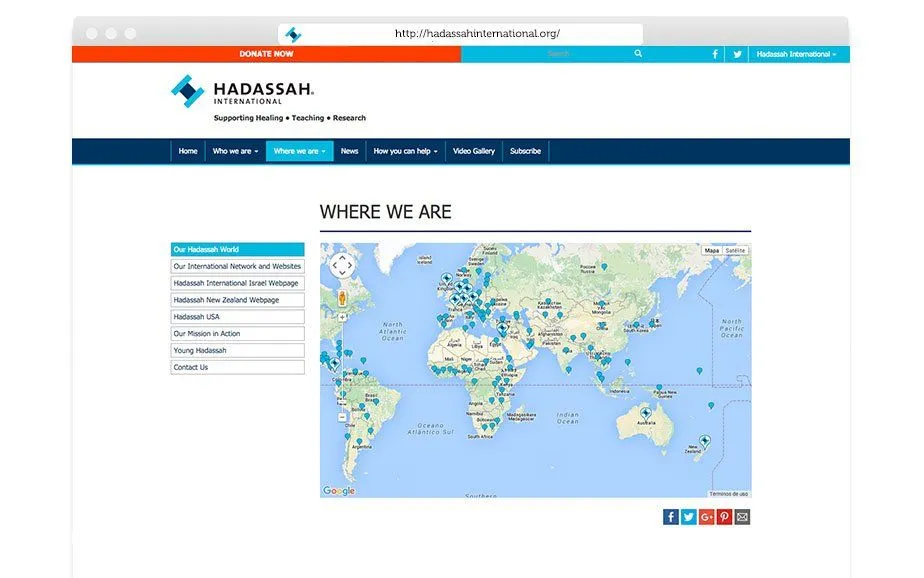Share page via Facebook share button
Image resolution: width=924 pixels, height=578 pixels.
[x=671, y=517]
